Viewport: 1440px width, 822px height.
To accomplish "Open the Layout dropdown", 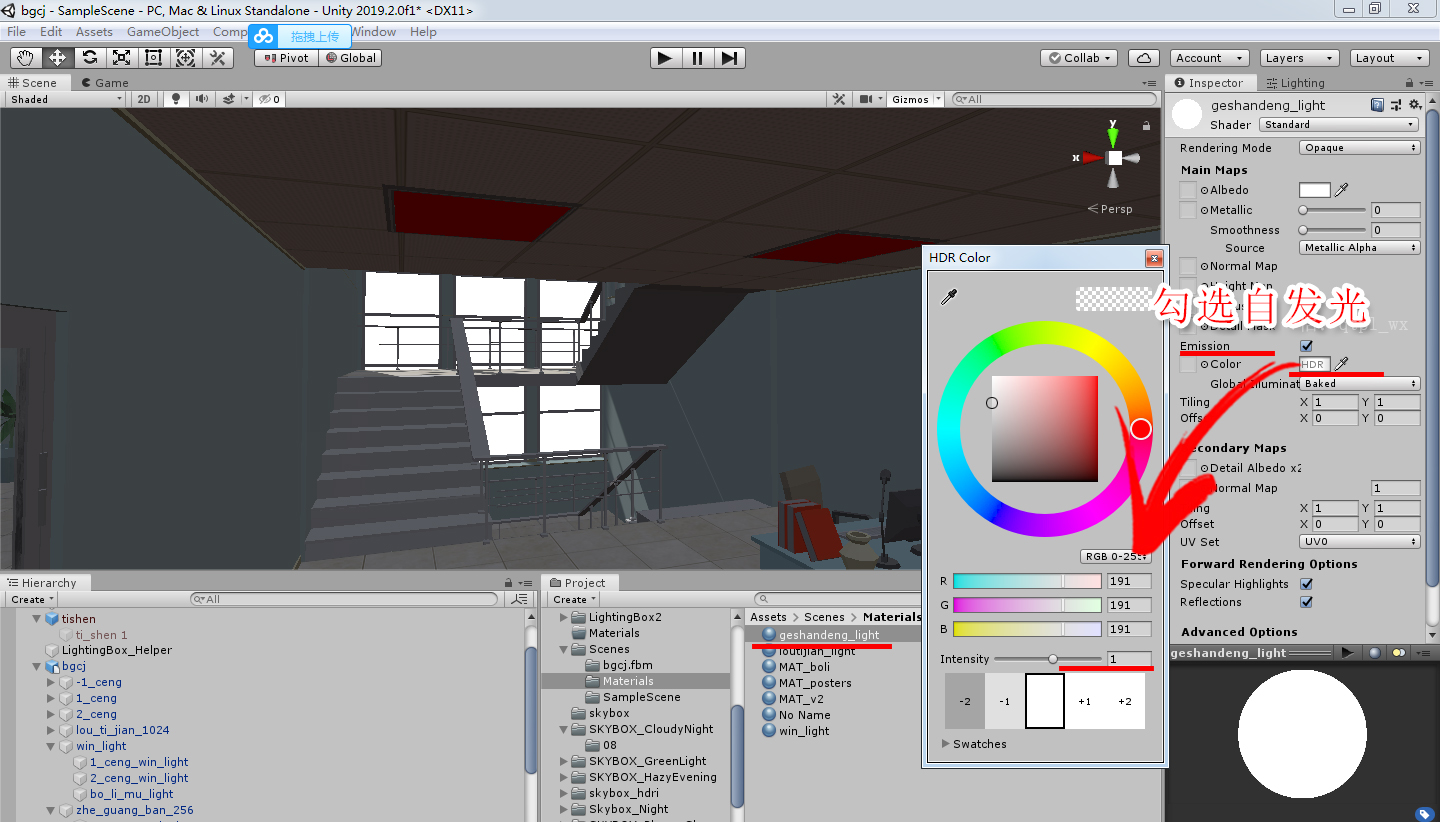I will (1389, 58).
